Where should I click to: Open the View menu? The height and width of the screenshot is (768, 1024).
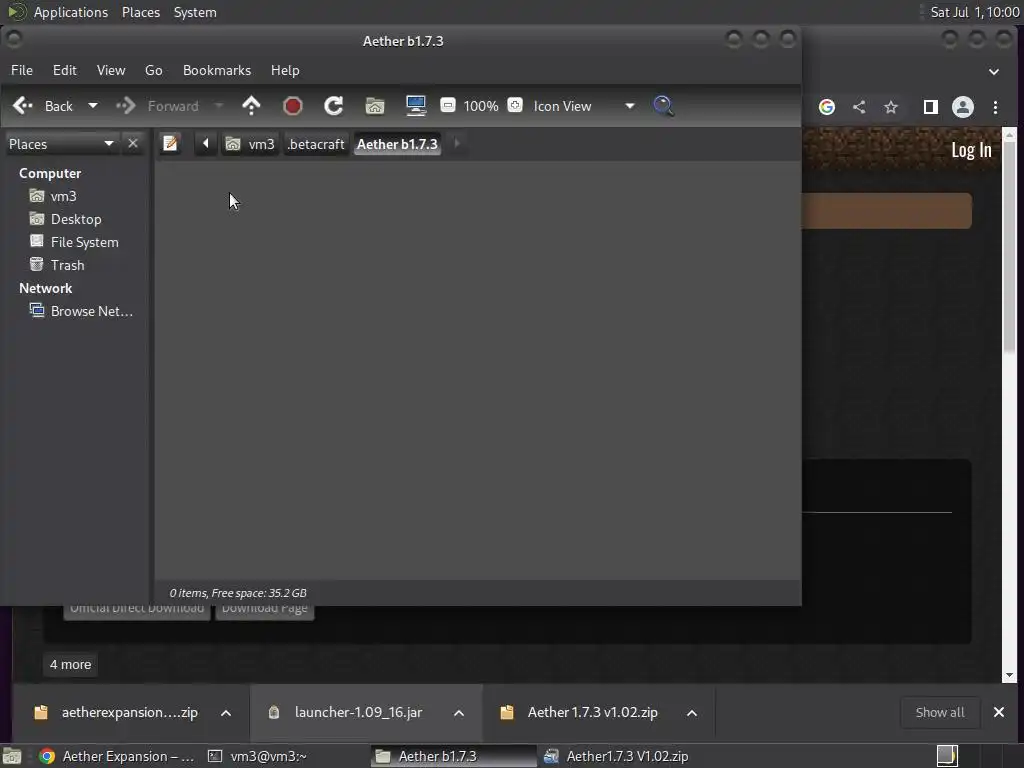pos(111,70)
